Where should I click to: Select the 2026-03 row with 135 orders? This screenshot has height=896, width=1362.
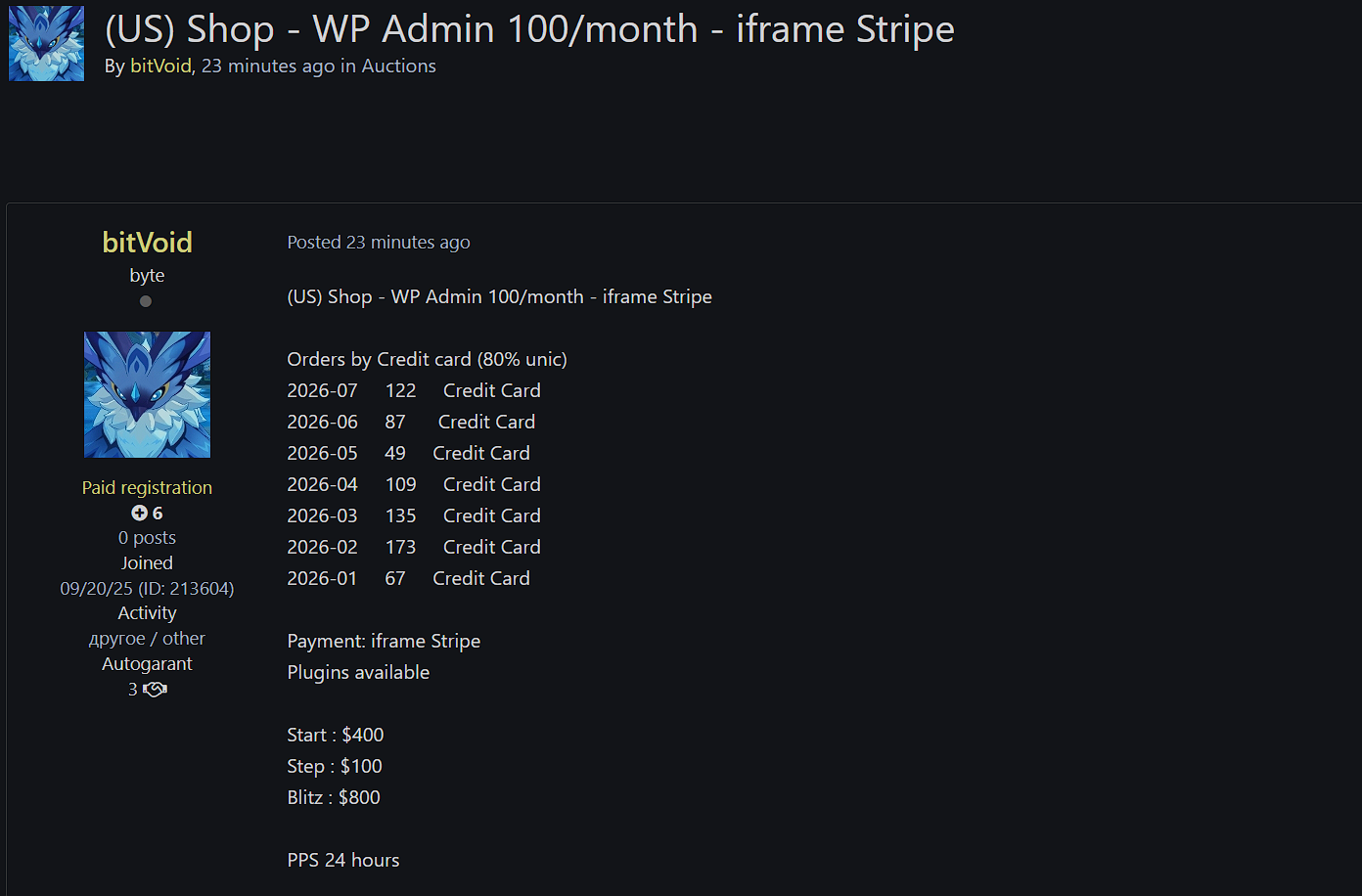414,515
